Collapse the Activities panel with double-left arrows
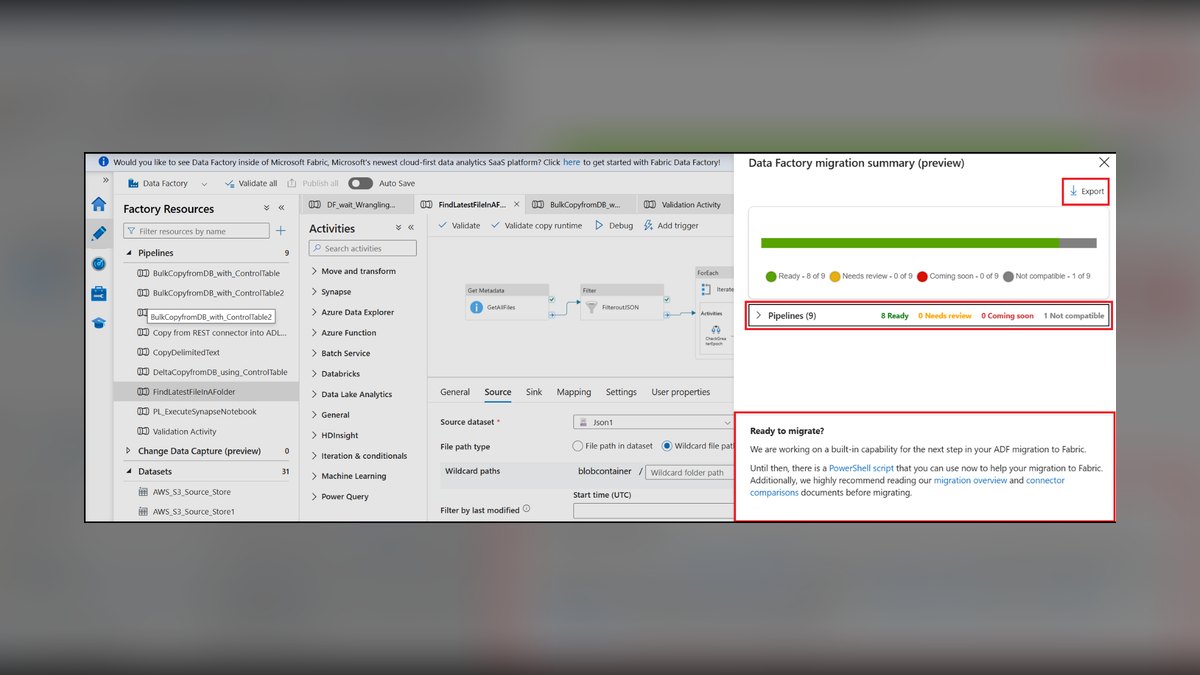1200x675 pixels. [413, 228]
